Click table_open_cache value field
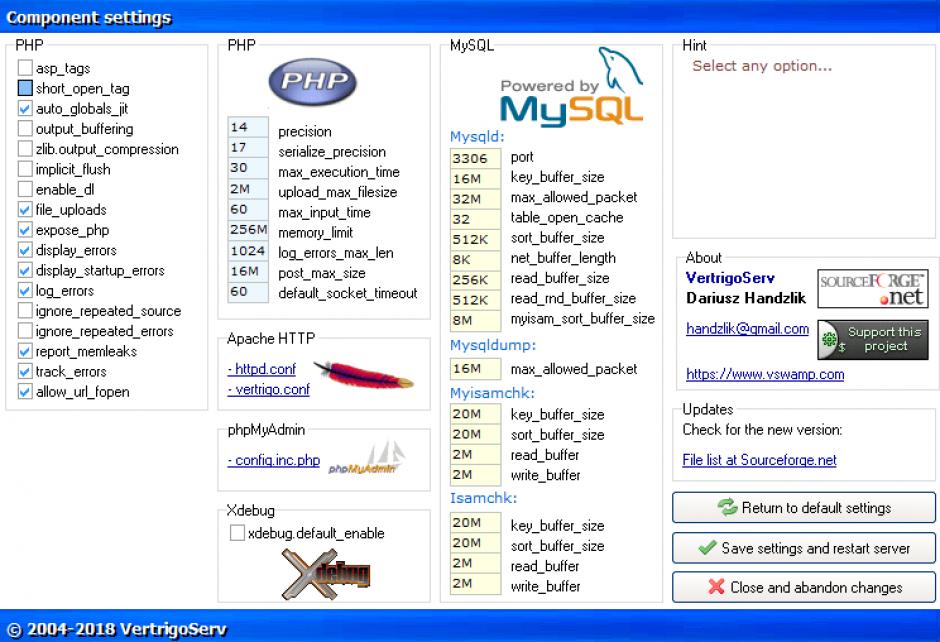 point(475,219)
